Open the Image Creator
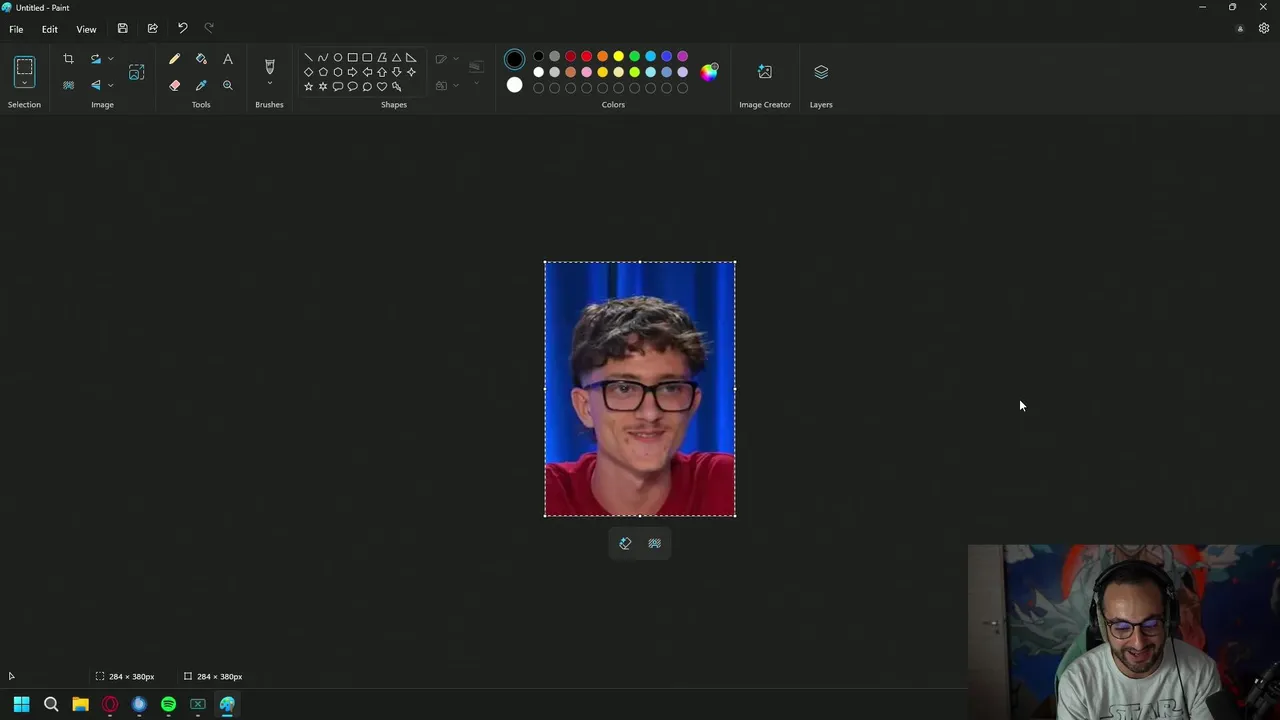Image resolution: width=1280 pixels, height=720 pixels. click(765, 72)
